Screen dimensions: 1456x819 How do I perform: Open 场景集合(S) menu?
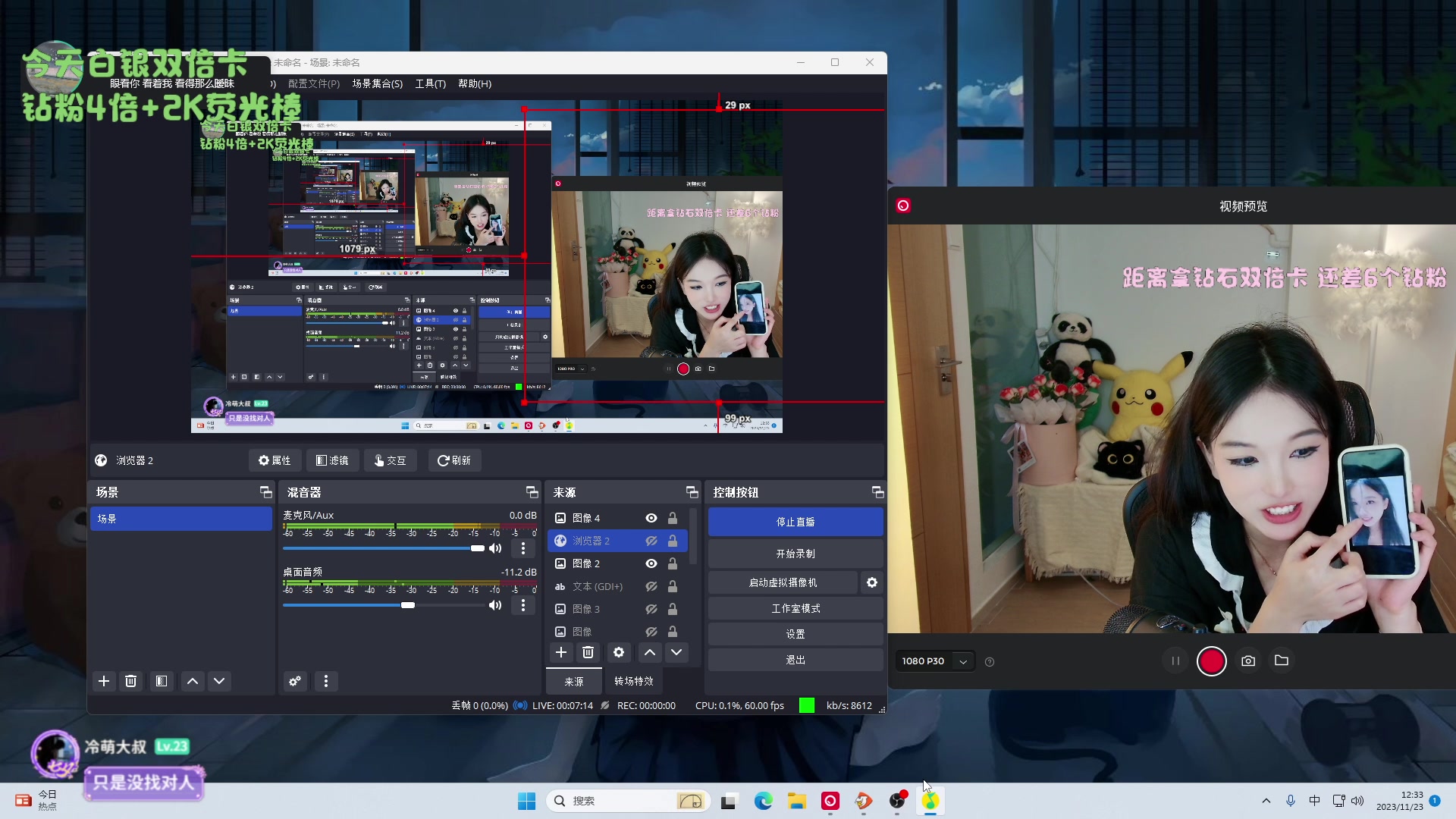coord(377,83)
